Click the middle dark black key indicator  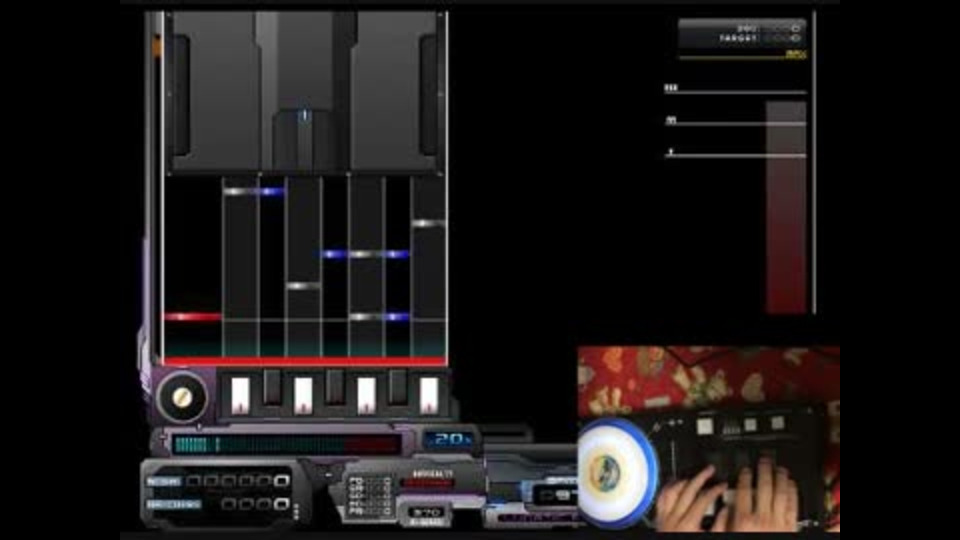click(x=335, y=387)
